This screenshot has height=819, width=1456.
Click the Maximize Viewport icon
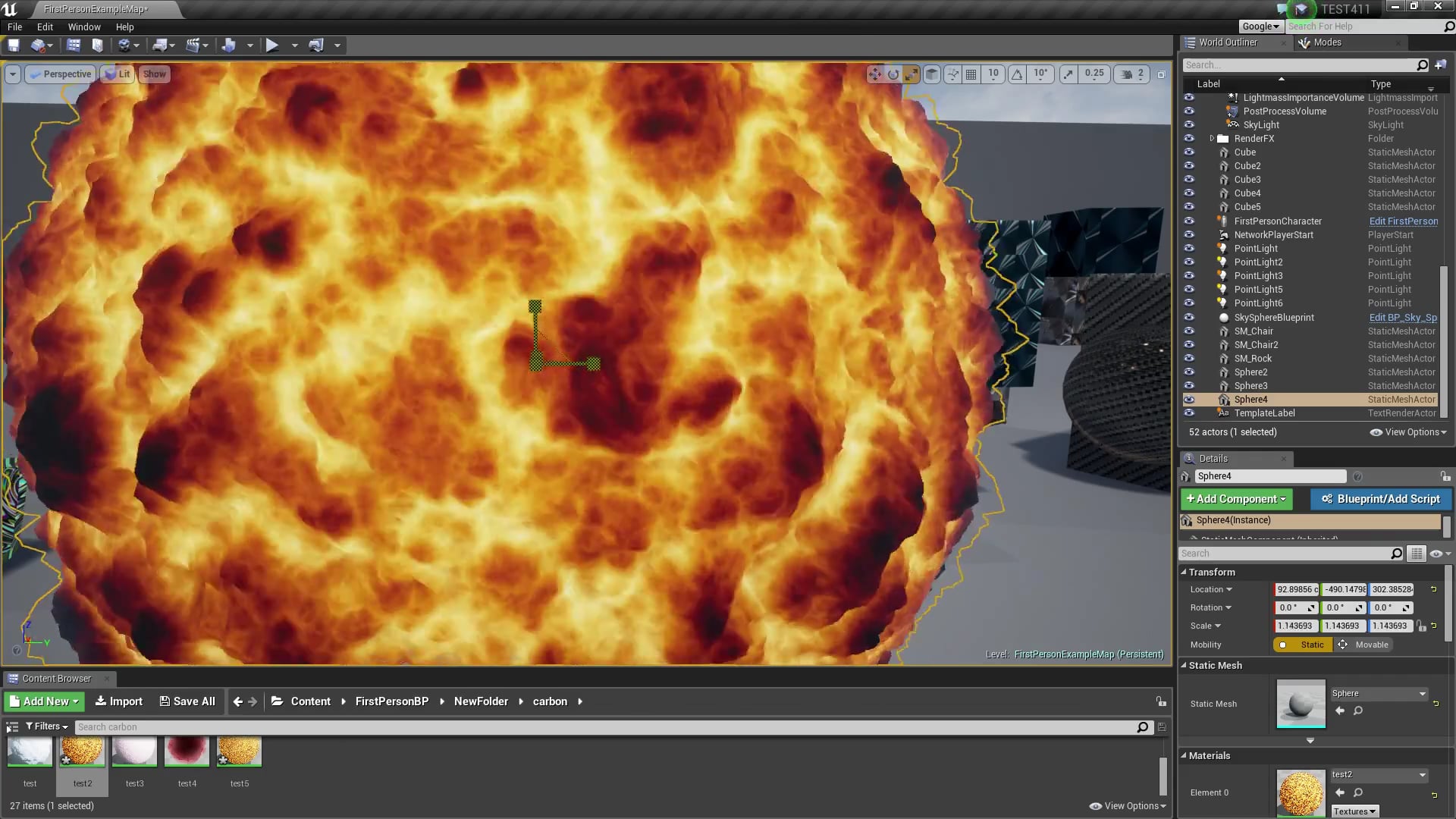pos(1161,74)
